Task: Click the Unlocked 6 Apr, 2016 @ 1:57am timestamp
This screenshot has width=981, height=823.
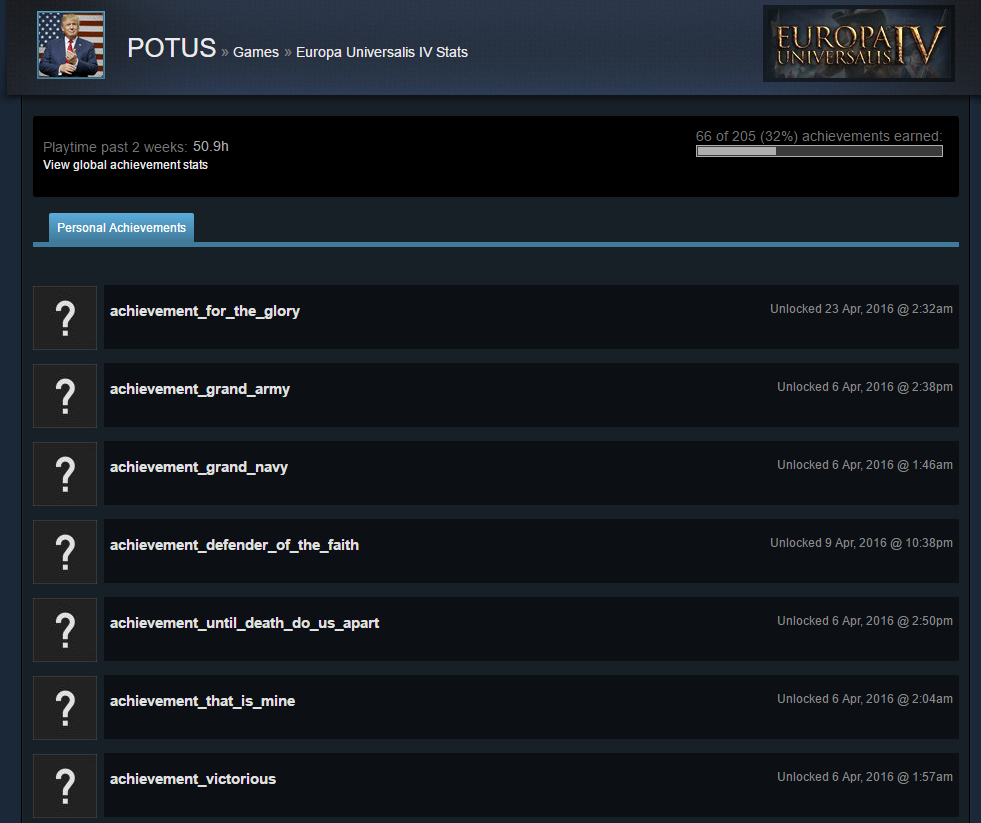Action: [x=865, y=776]
